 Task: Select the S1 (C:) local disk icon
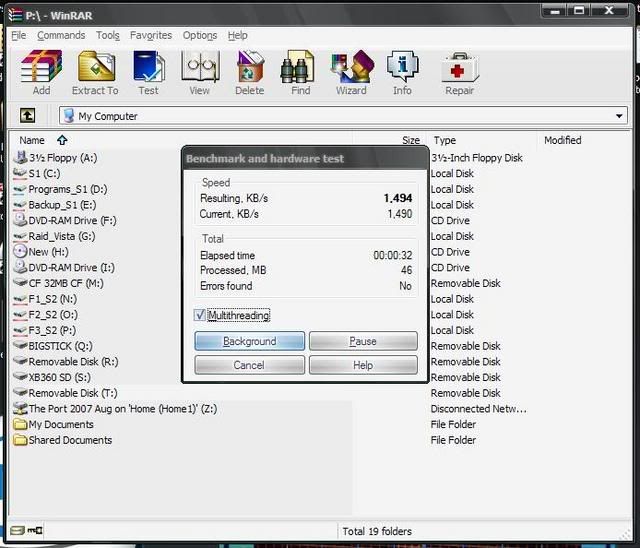coord(20,173)
